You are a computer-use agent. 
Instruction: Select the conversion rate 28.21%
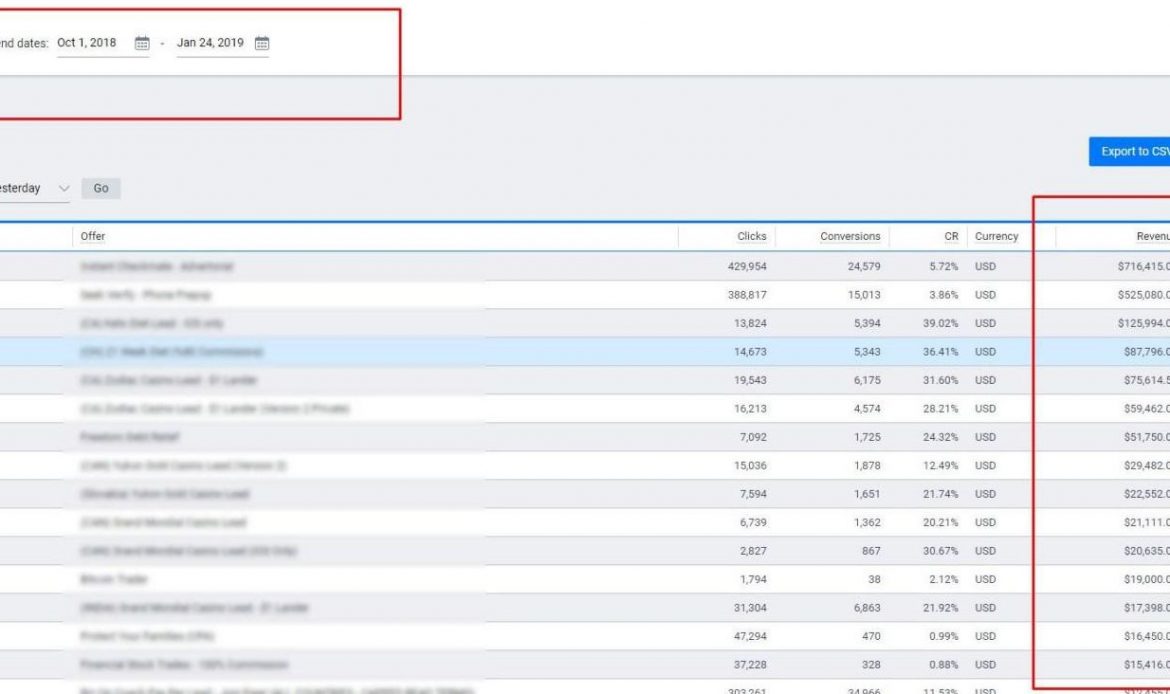click(x=941, y=408)
